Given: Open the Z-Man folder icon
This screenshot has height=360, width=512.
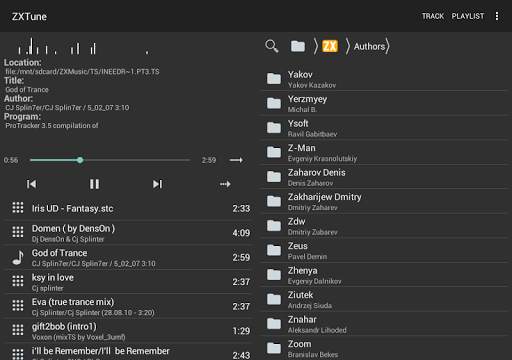Looking at the screenshot, I should point(274,152).
